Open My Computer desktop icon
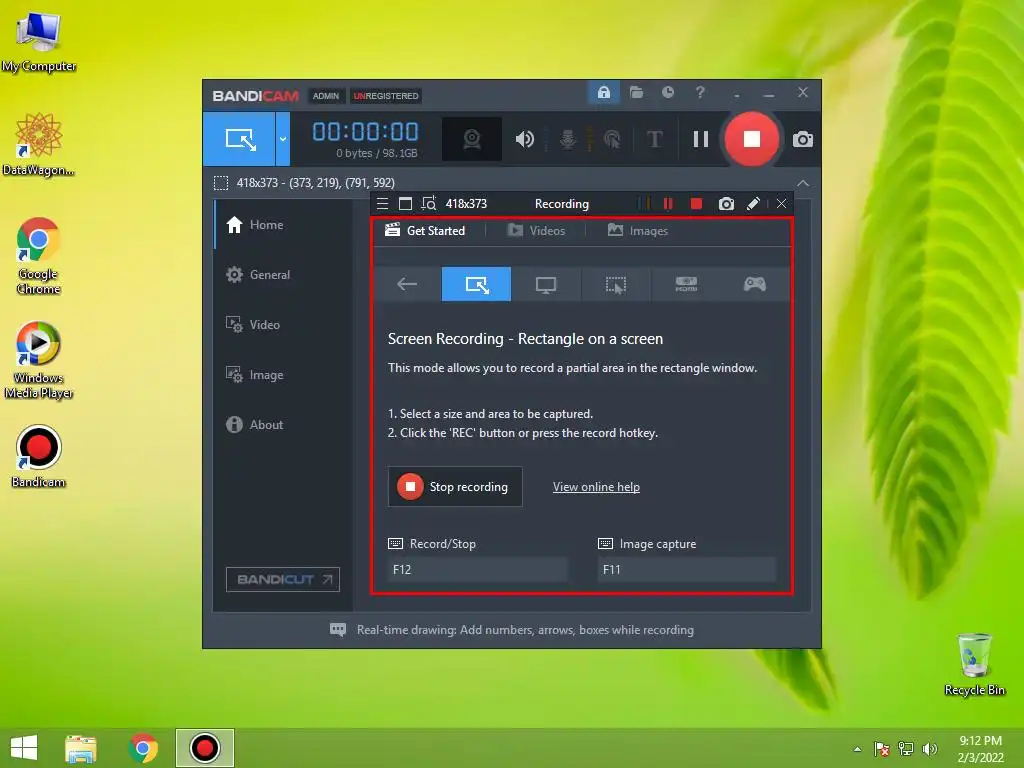 click(x=39, y=40)
